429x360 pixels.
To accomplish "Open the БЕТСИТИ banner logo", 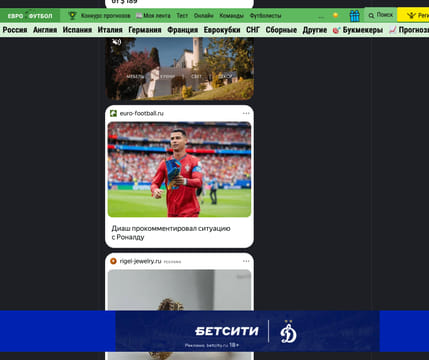I will [x=227, y=331].
